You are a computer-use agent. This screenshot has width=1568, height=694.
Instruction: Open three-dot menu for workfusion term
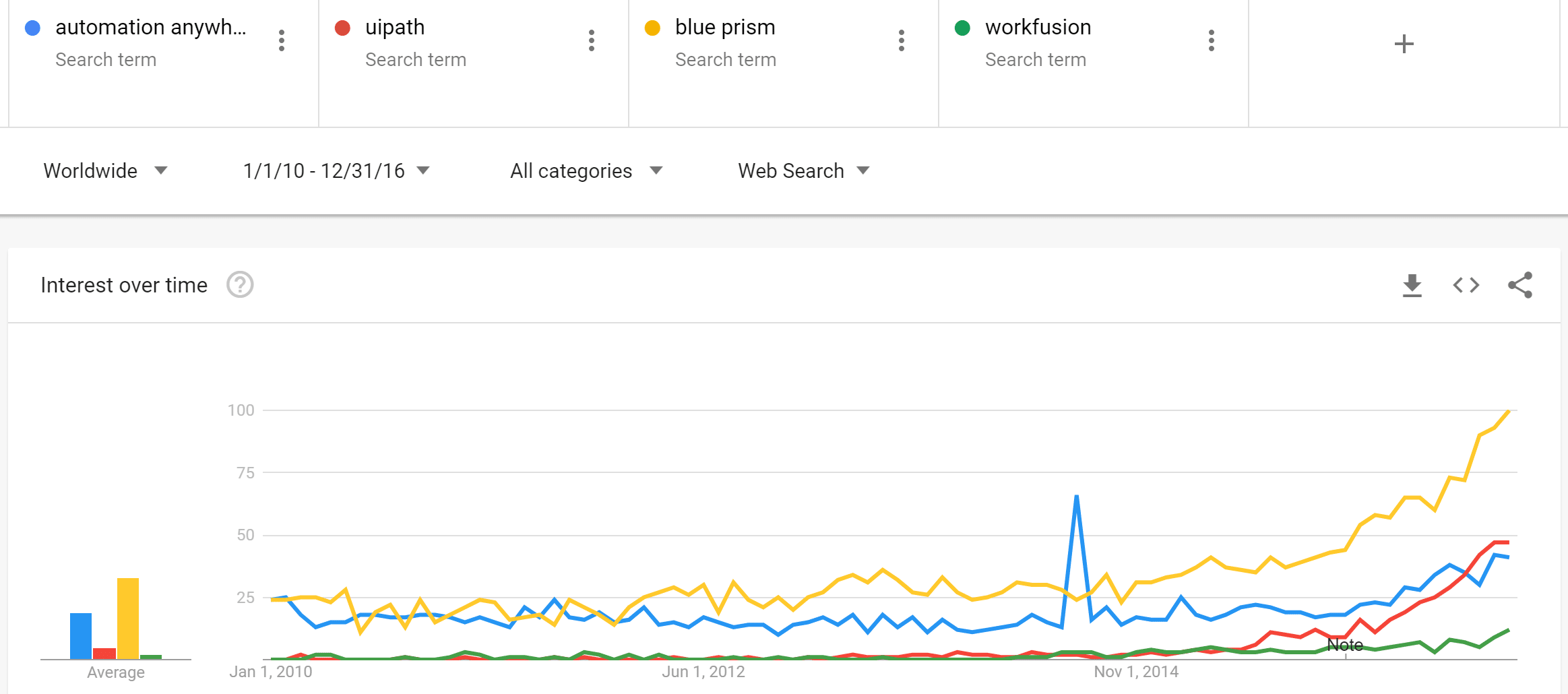1212,40
